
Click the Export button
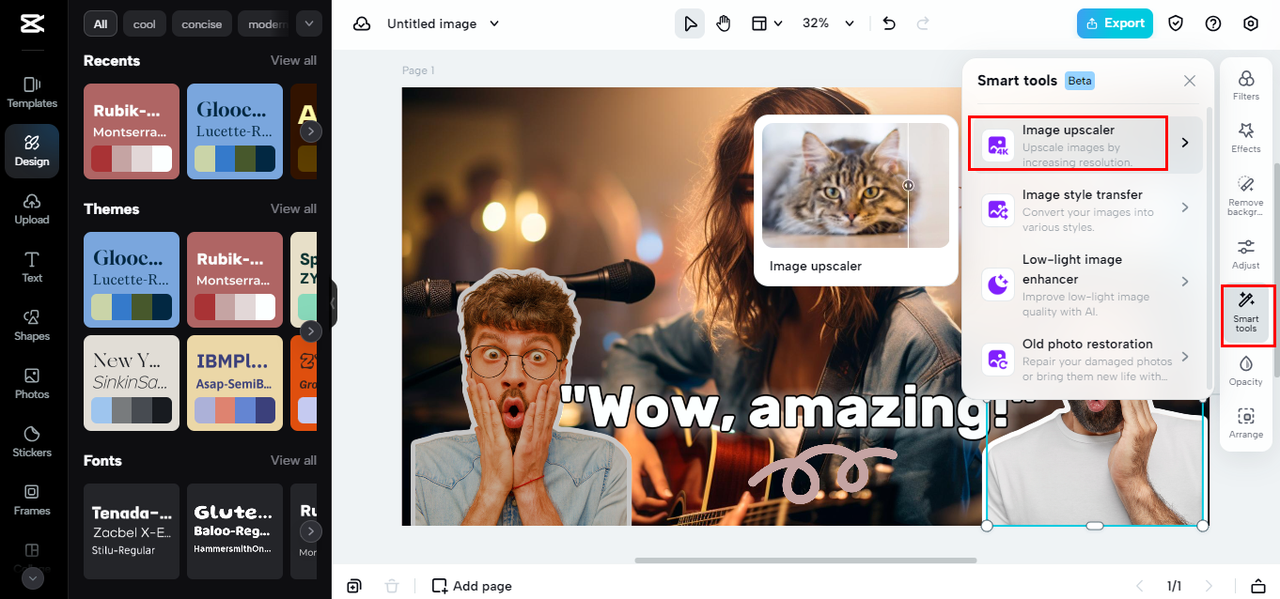click(1115, 24)
